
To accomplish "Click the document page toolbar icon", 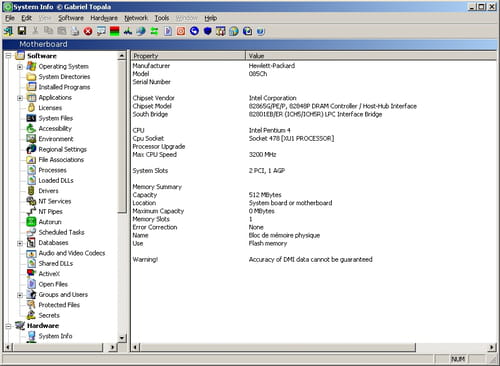I will [x=168, y=31].
